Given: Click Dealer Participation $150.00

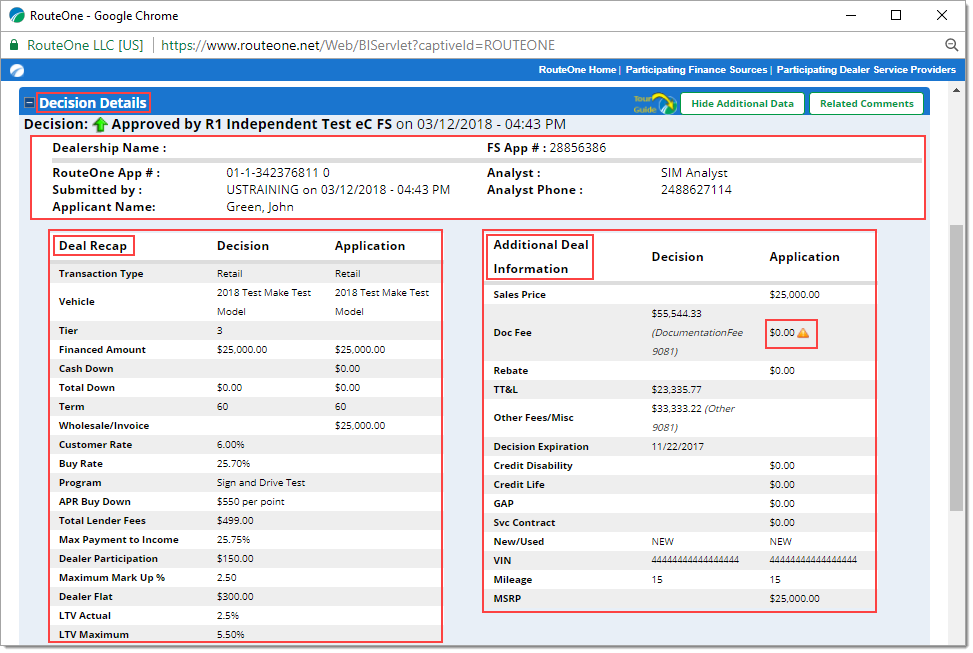Looking at the screenshot, I should pyautogui.click(x=235, y=559).
